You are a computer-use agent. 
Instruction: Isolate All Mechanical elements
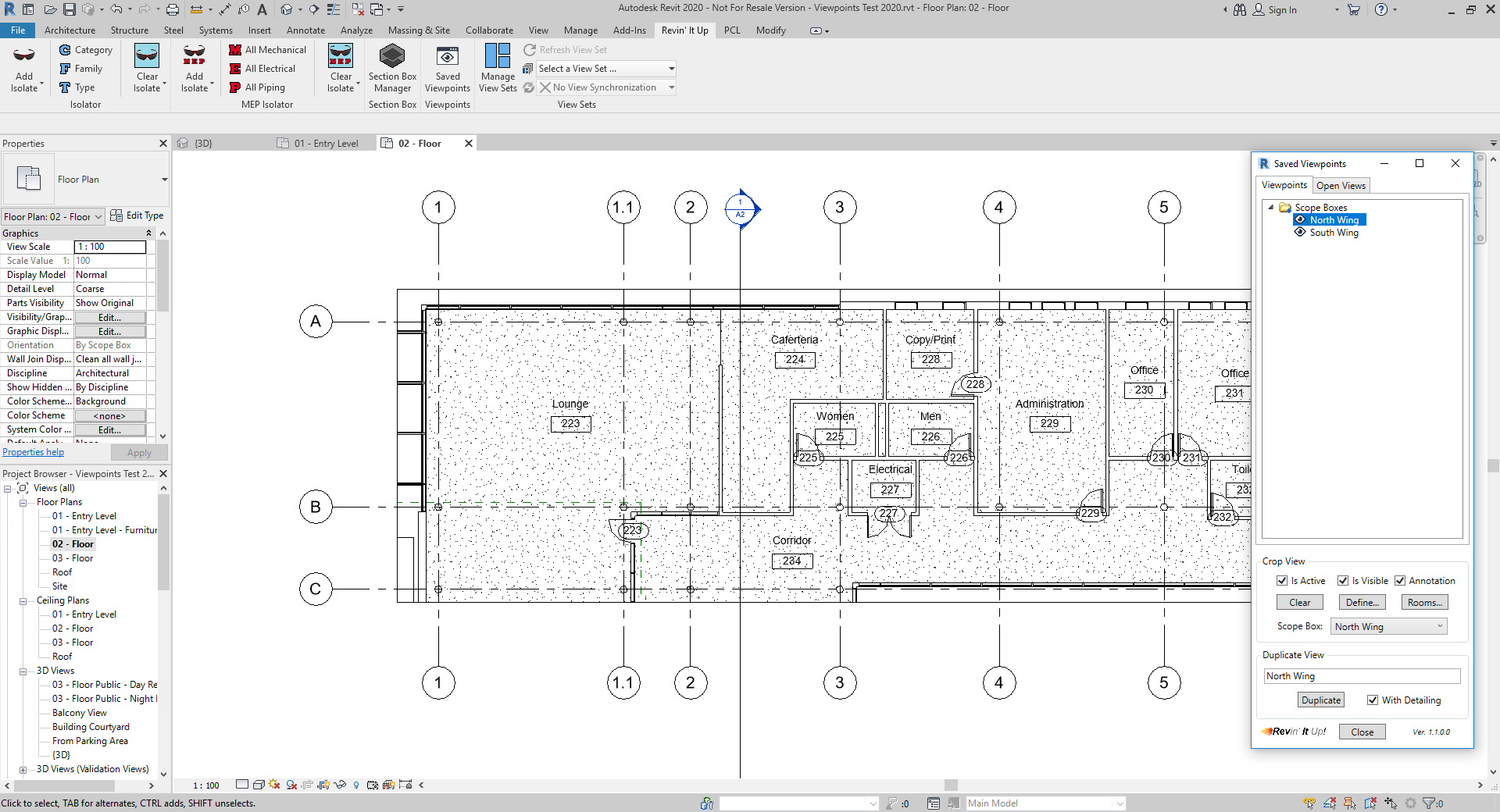pyautogui.click(x=267, y=50)
